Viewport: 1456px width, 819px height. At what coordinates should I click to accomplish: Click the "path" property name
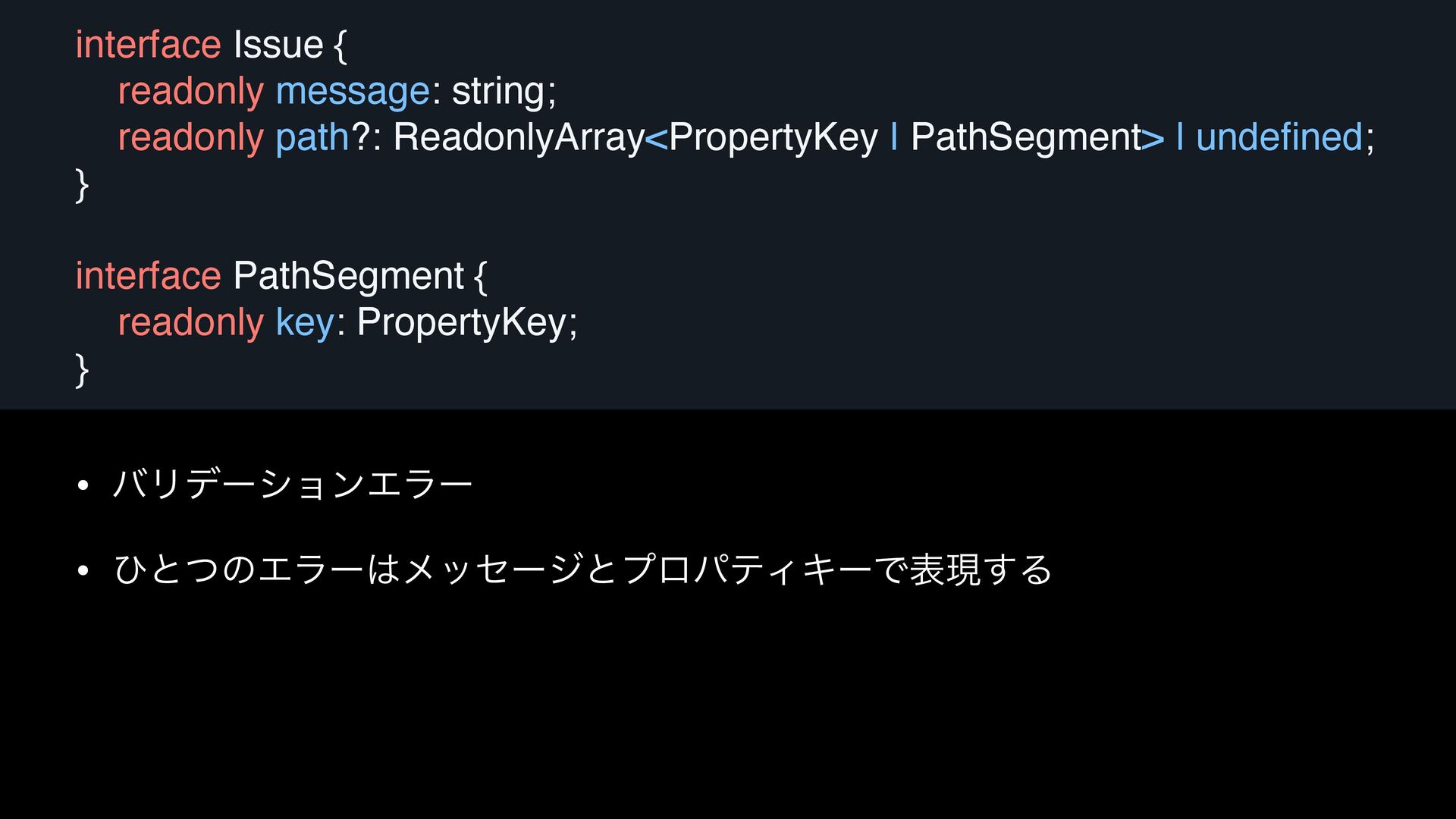(312, 138)
